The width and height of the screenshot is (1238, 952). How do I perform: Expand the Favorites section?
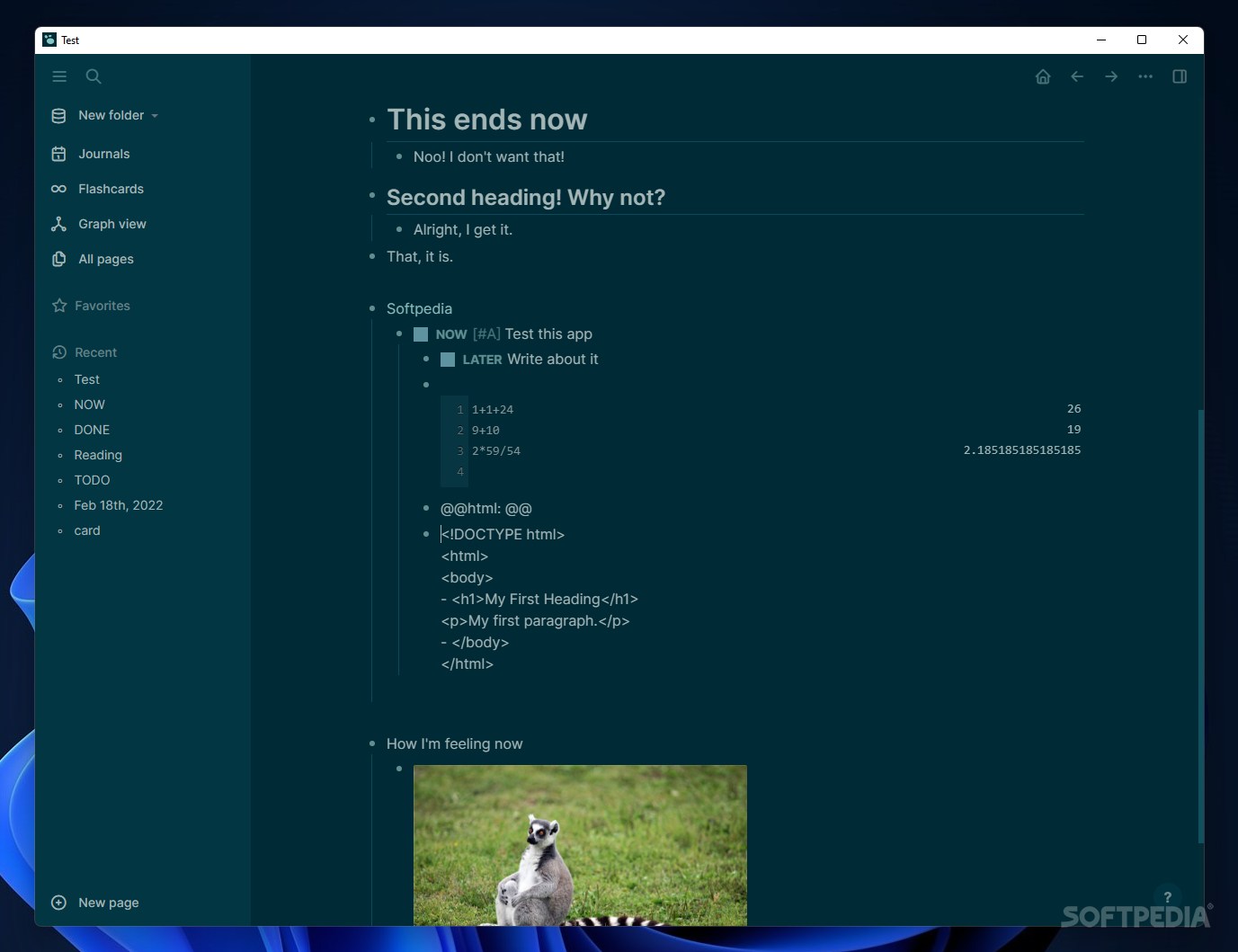coord(102,306)
